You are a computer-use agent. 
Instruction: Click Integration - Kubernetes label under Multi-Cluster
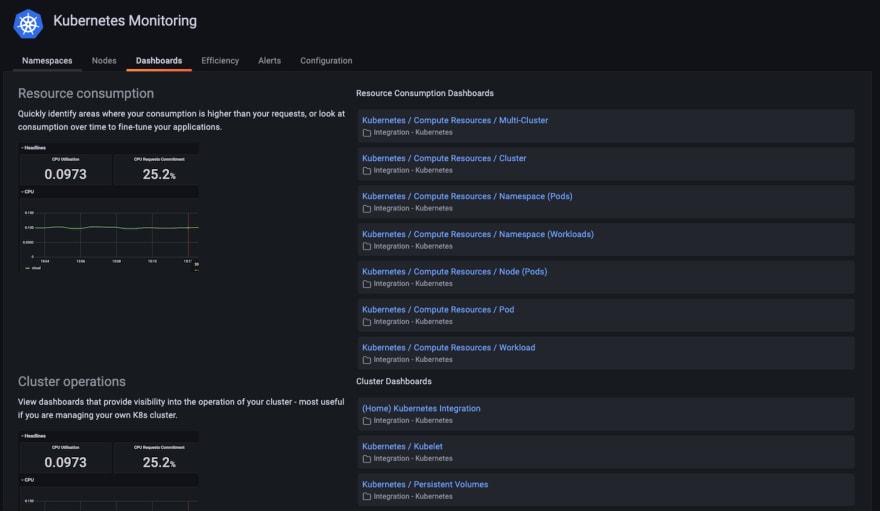point(413,132)
